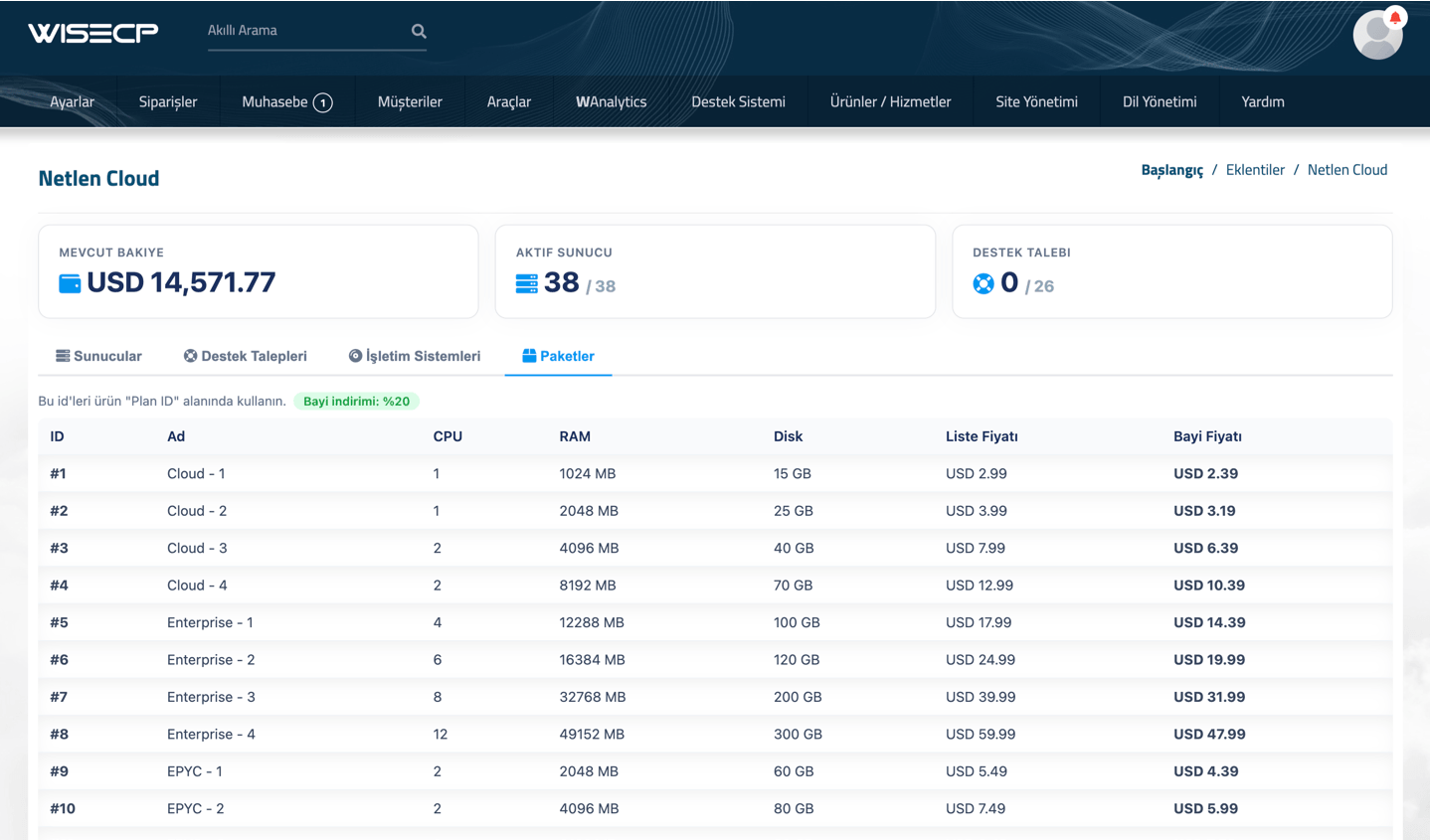Switch to the Destek Talepleri tab

click(x=245, y=356)
